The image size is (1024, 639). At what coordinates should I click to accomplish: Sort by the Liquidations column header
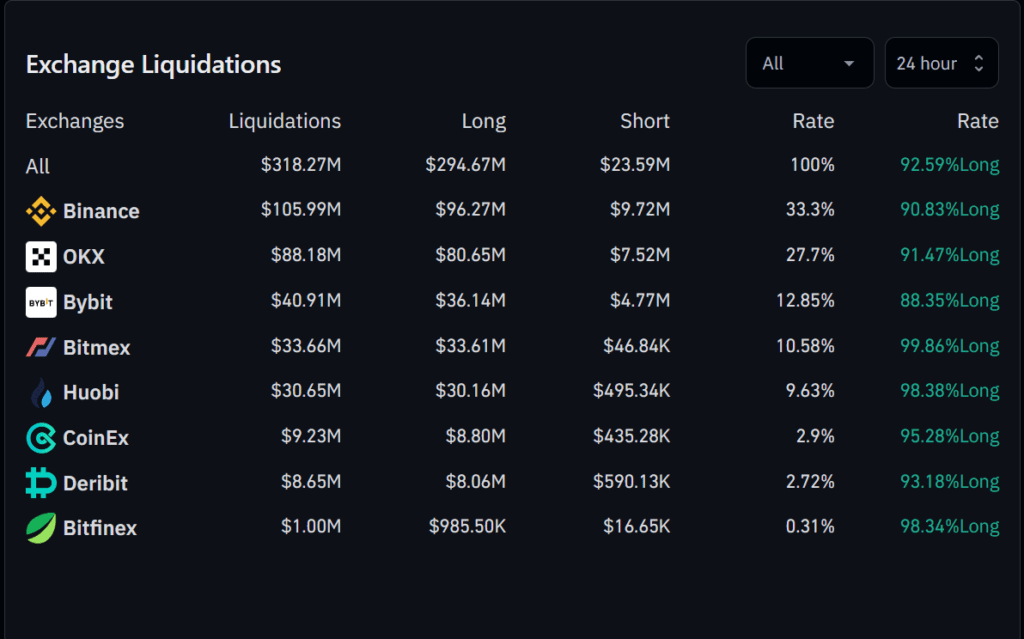click(x=285, y=121)
